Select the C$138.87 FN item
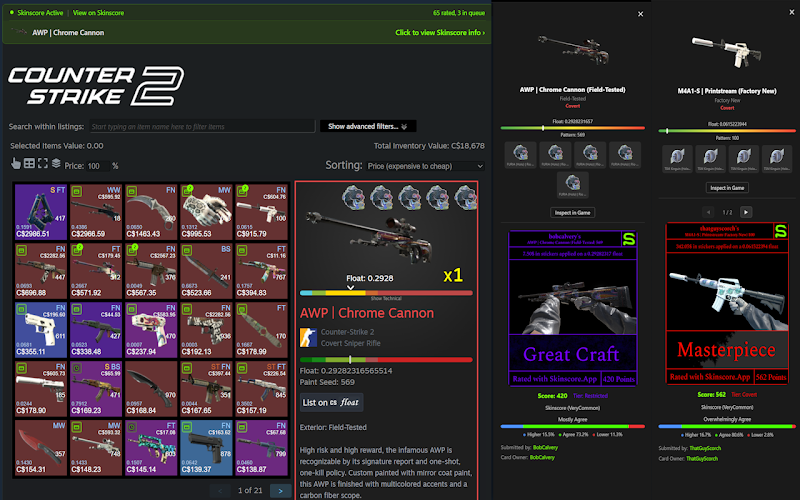Image resolution: width=800 pixels, height=500 pixels. 261,447
